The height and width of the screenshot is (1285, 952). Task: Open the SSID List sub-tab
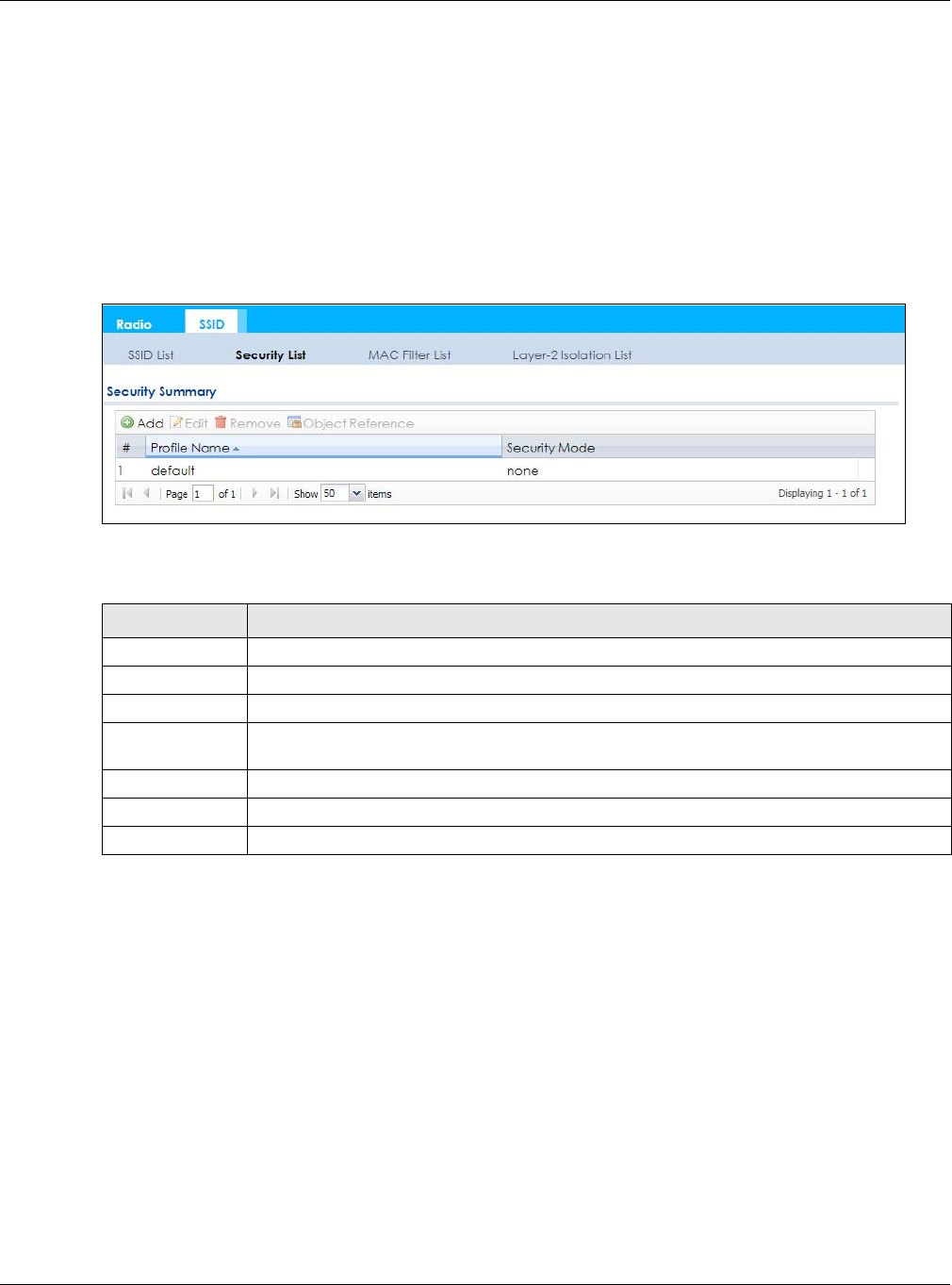coord(151,355)
